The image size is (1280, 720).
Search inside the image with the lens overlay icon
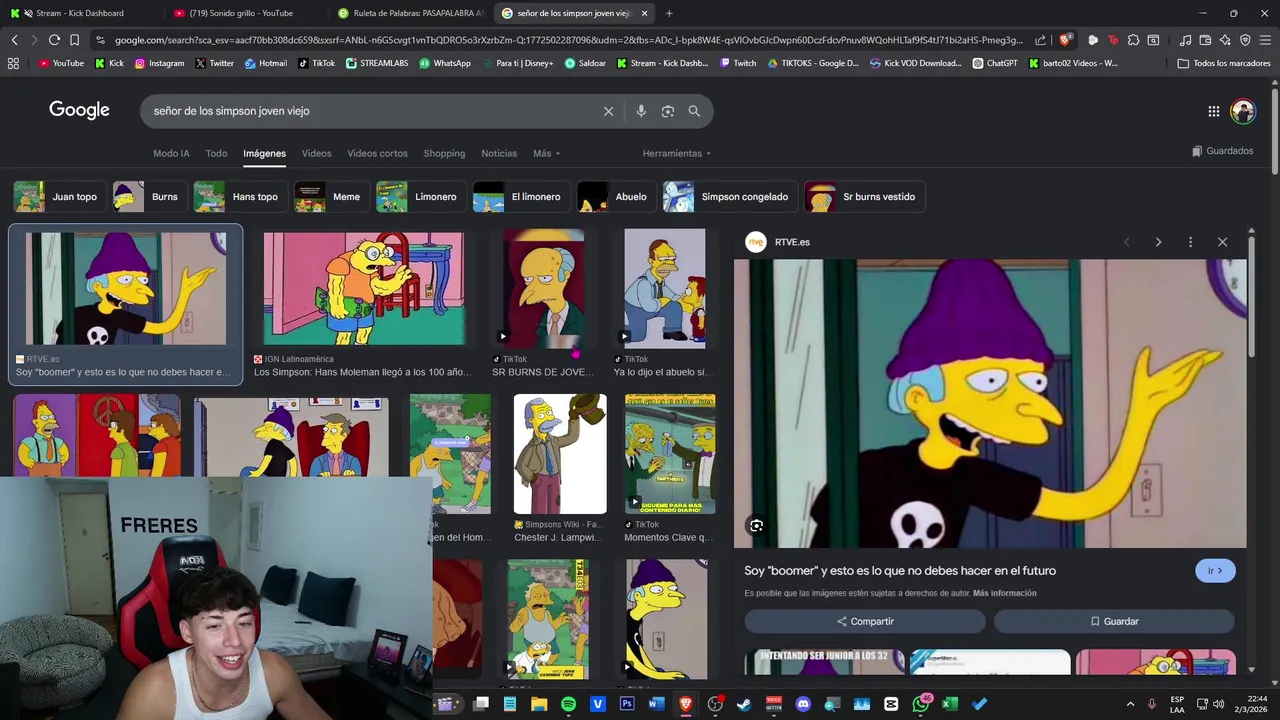pyautogui.click(x=757, y=526)
